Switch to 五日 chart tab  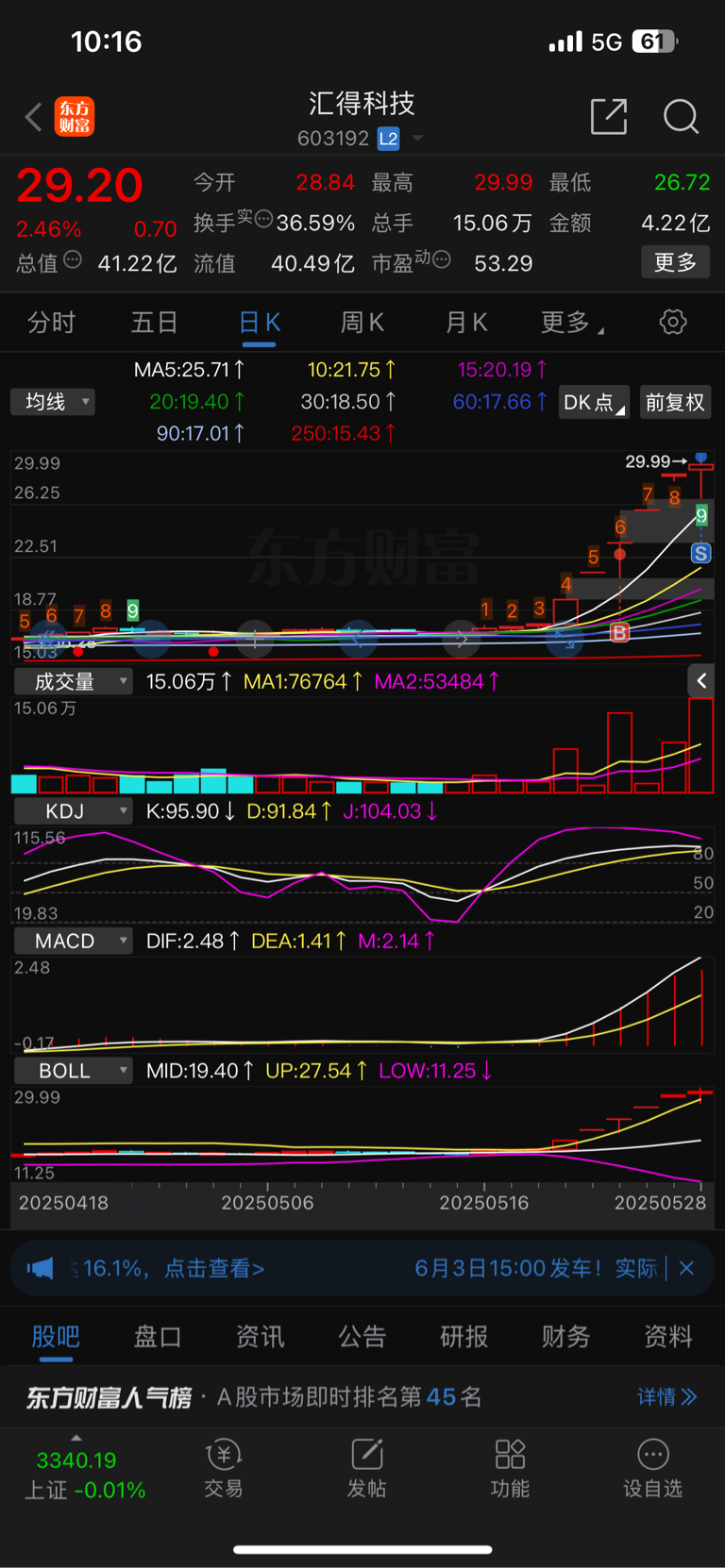point(154,323)
